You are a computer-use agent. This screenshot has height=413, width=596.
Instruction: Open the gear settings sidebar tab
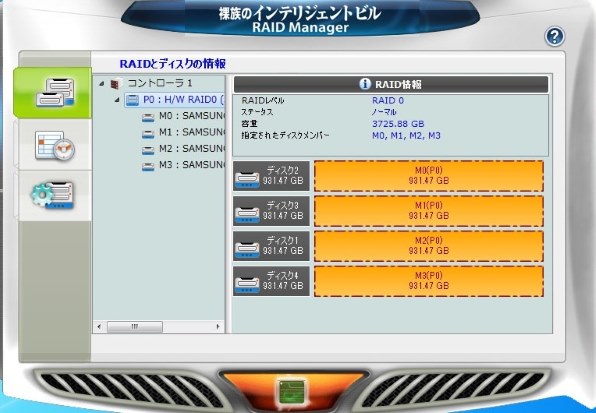click(54, 196)
